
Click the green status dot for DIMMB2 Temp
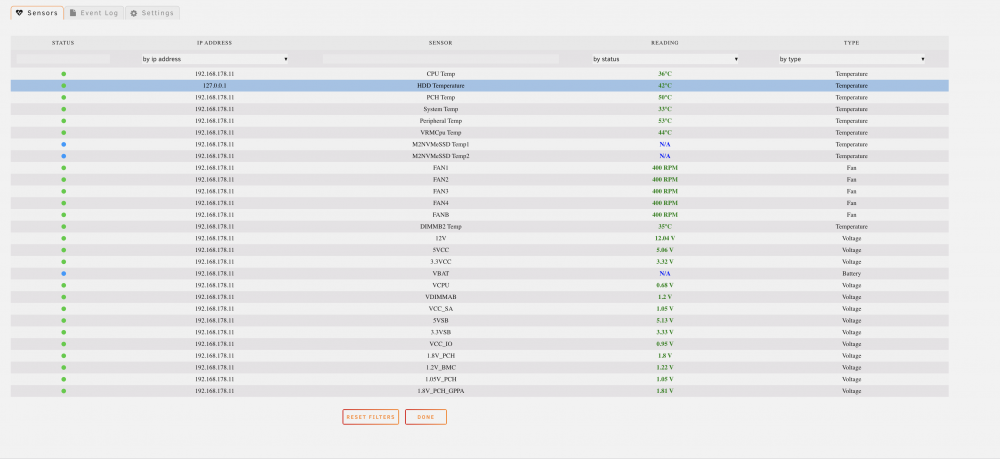[63, 226]
